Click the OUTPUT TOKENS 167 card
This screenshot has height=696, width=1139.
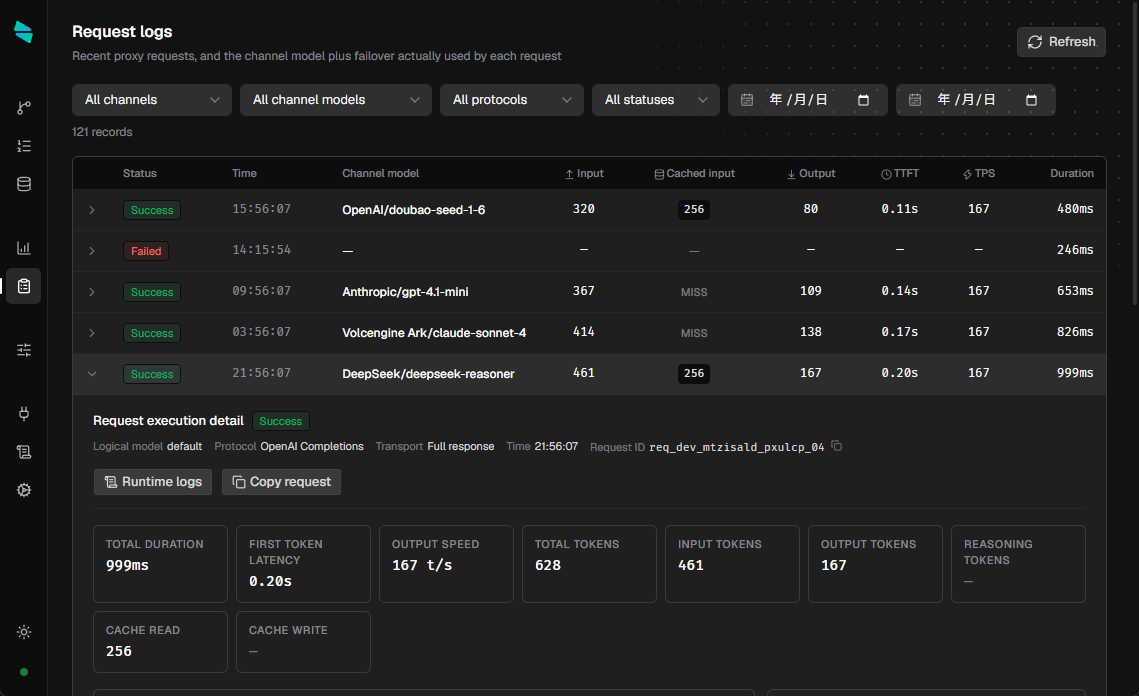pos(875,564)
